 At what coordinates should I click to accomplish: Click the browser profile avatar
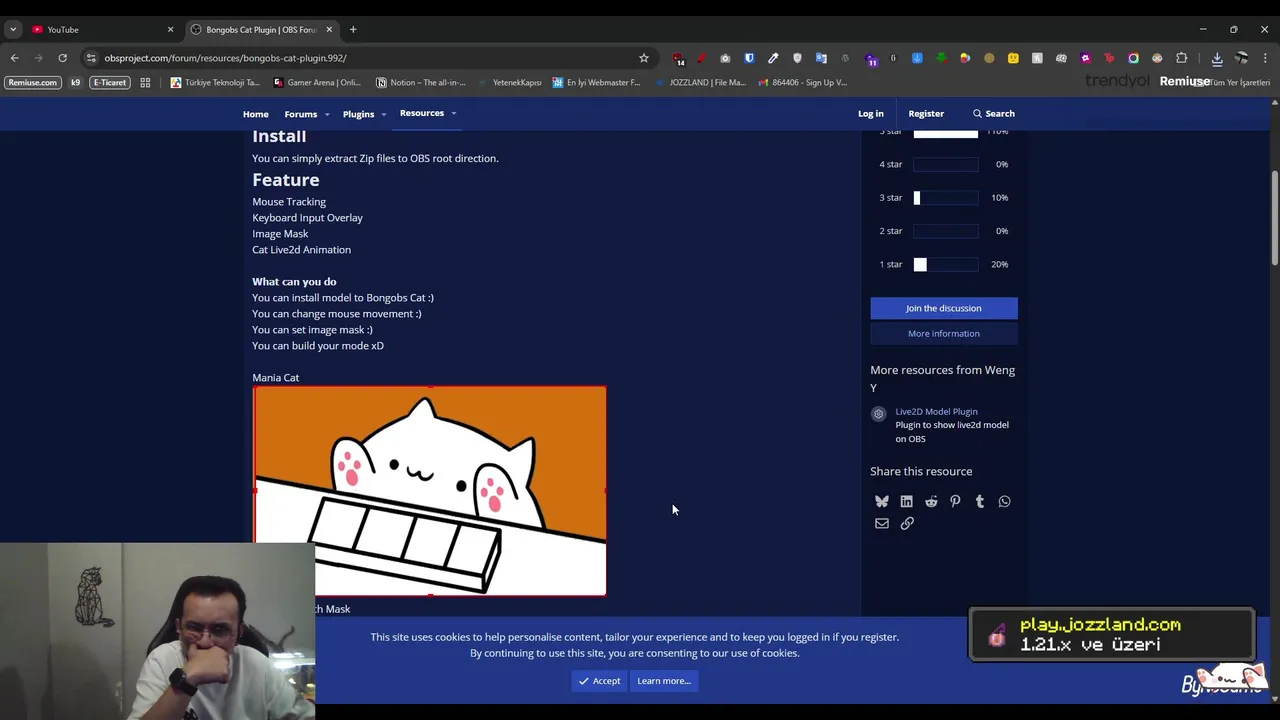[x=1241, y=58]
